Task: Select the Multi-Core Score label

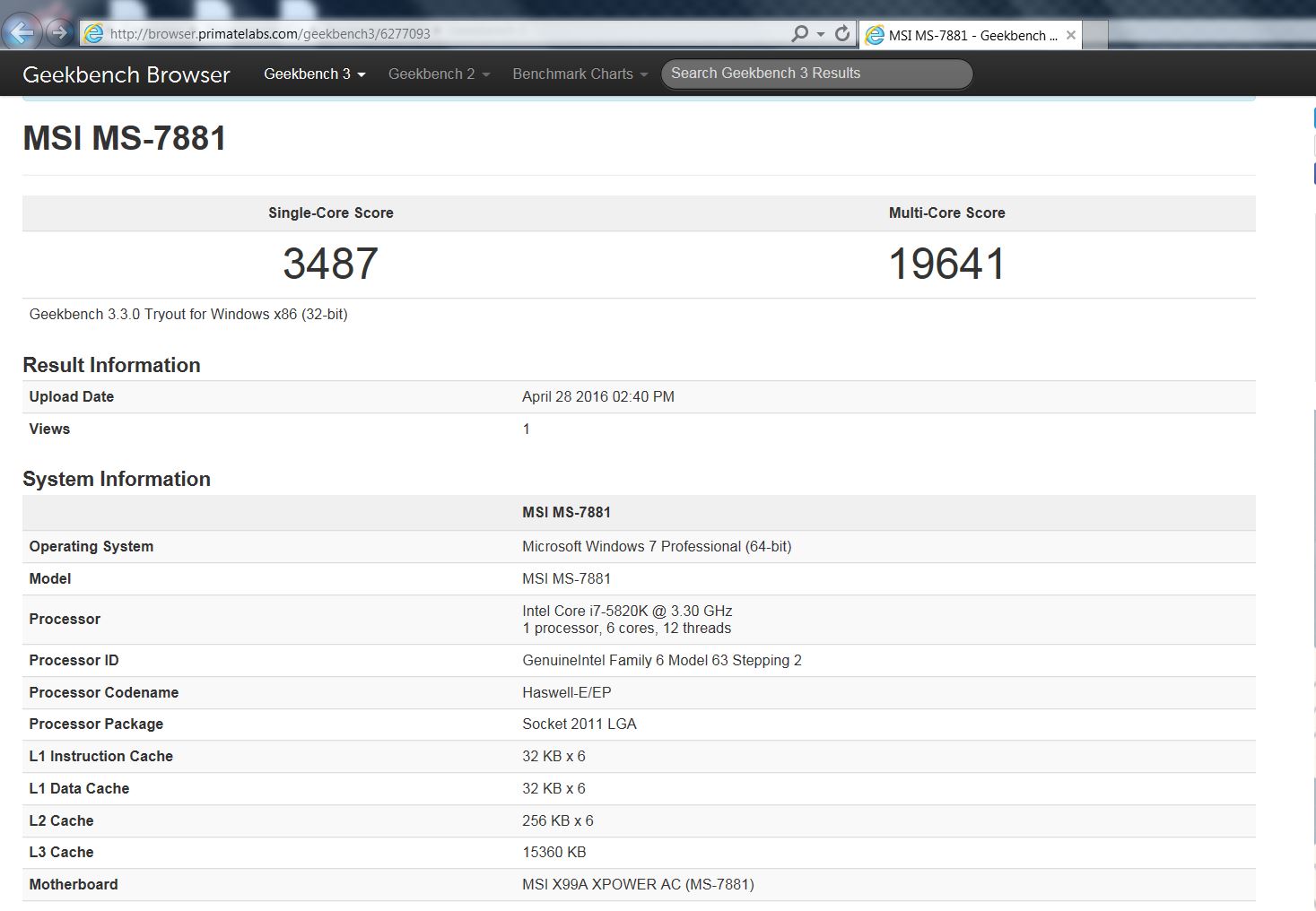Action: tap(947, 213)
